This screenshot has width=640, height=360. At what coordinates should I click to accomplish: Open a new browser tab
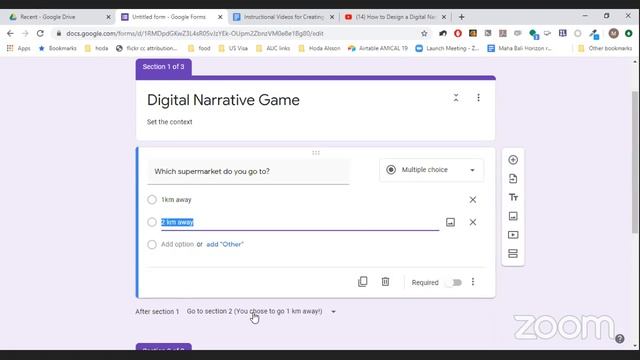point(461,17)
